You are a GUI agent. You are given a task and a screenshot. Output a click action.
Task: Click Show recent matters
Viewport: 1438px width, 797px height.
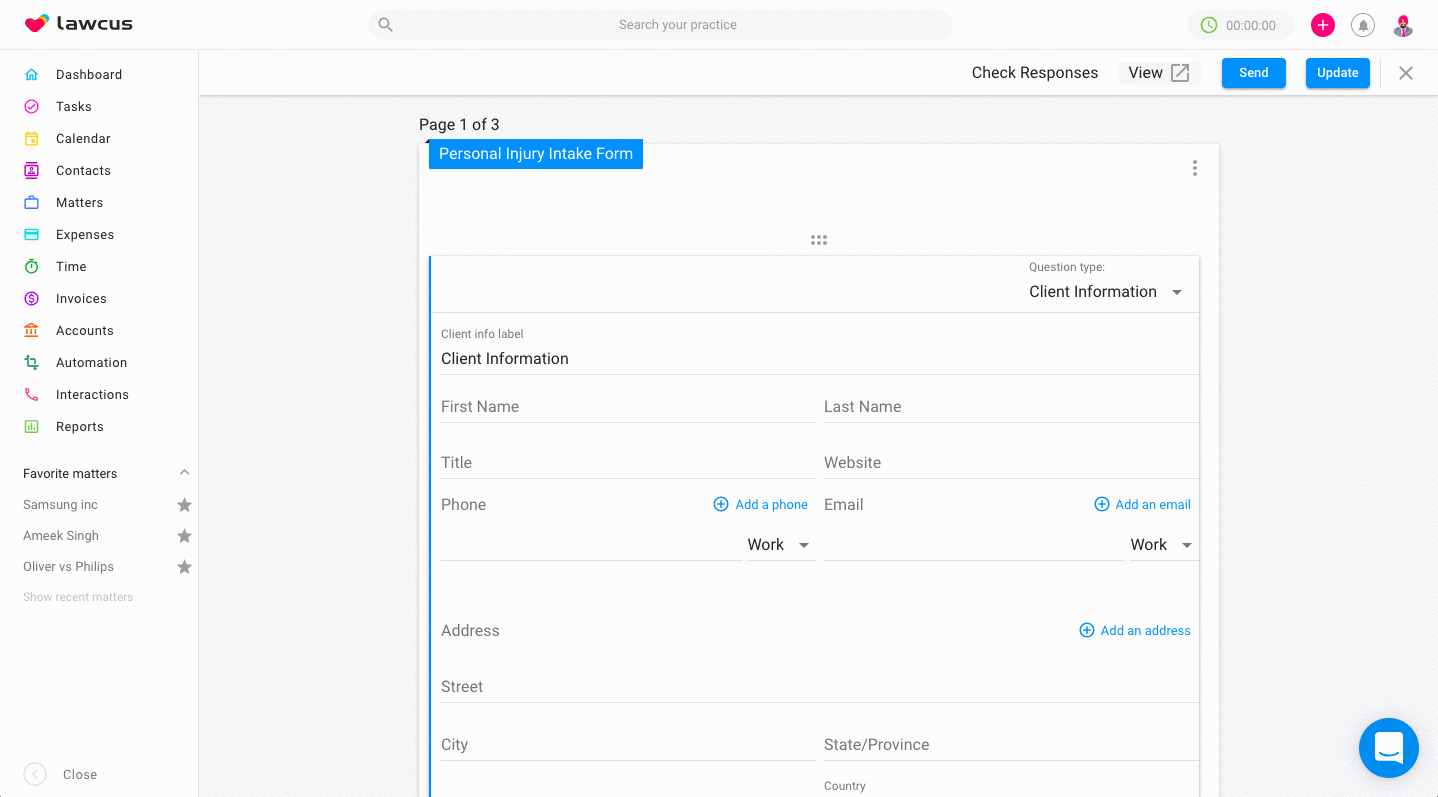pyautogui.click(x=78, y=597)
